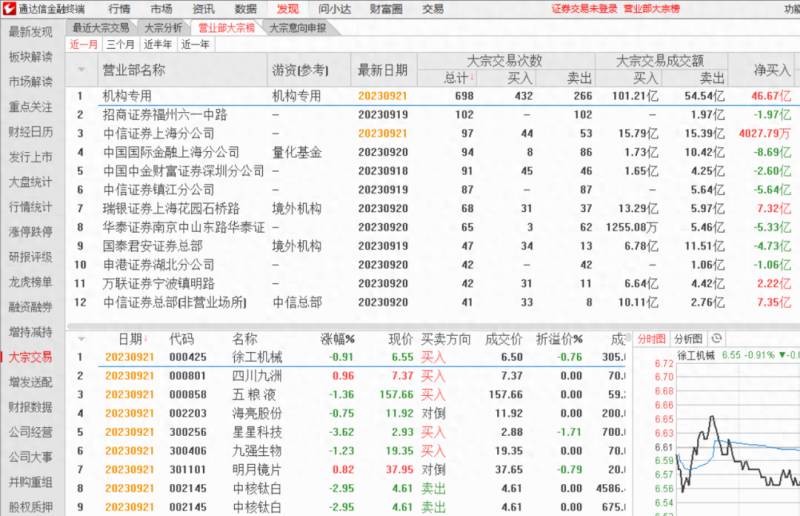The image size is (800, 516).
Task: Sort by 总计 column header
Action: point(458,78)
